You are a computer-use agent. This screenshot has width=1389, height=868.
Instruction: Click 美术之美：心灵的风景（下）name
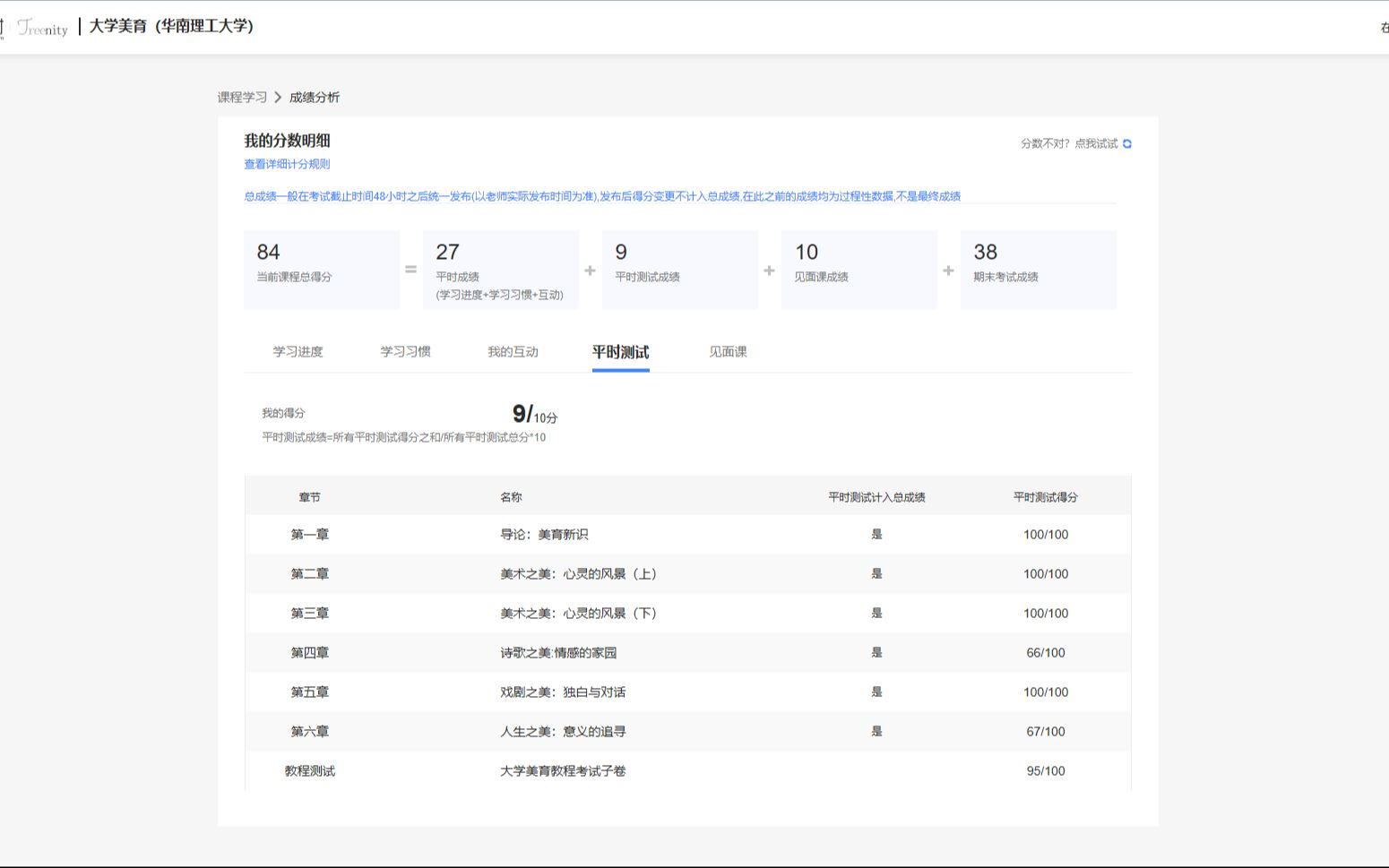point(582,614)
